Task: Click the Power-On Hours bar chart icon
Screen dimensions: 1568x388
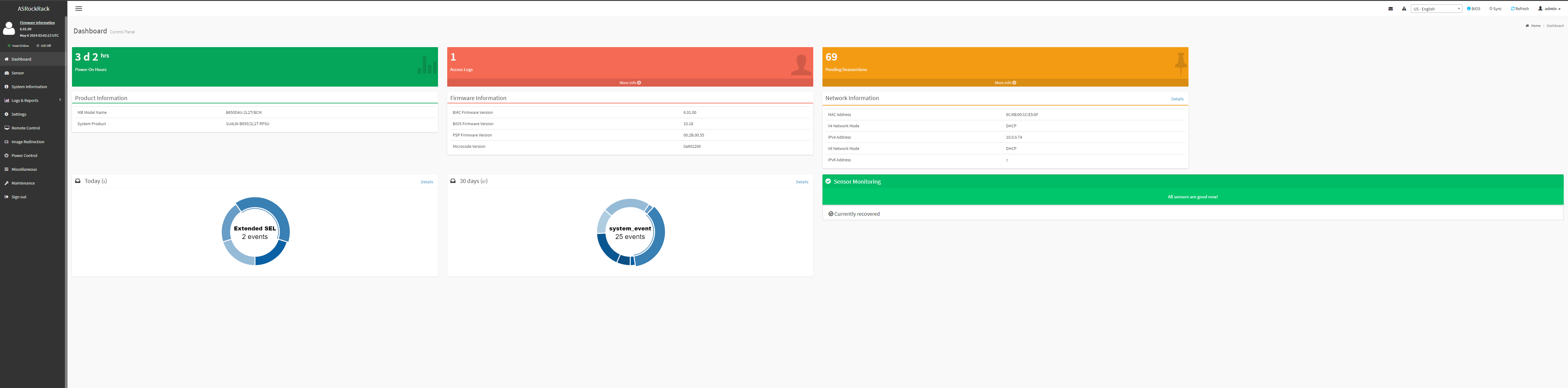Action: (x=427, y=65)
